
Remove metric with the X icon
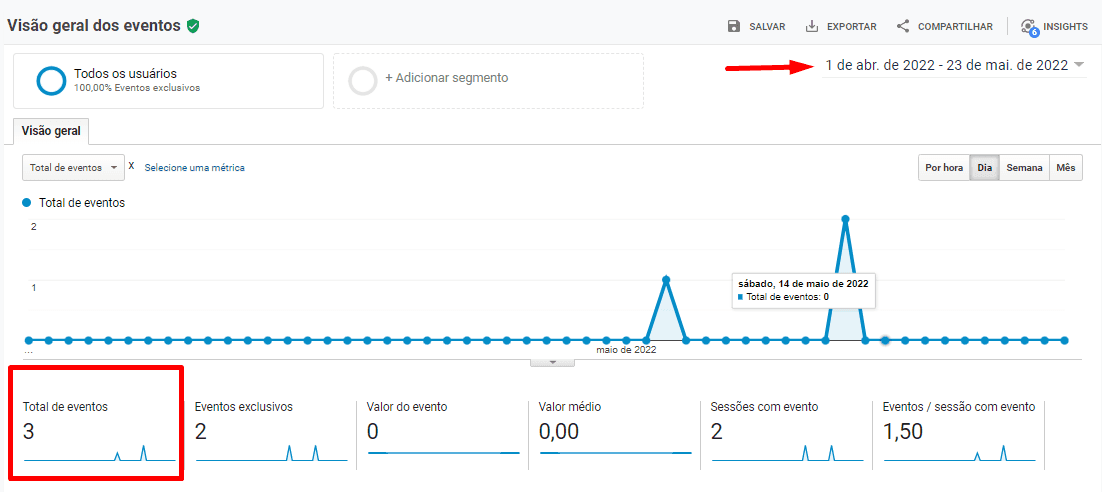click(131, 167)
